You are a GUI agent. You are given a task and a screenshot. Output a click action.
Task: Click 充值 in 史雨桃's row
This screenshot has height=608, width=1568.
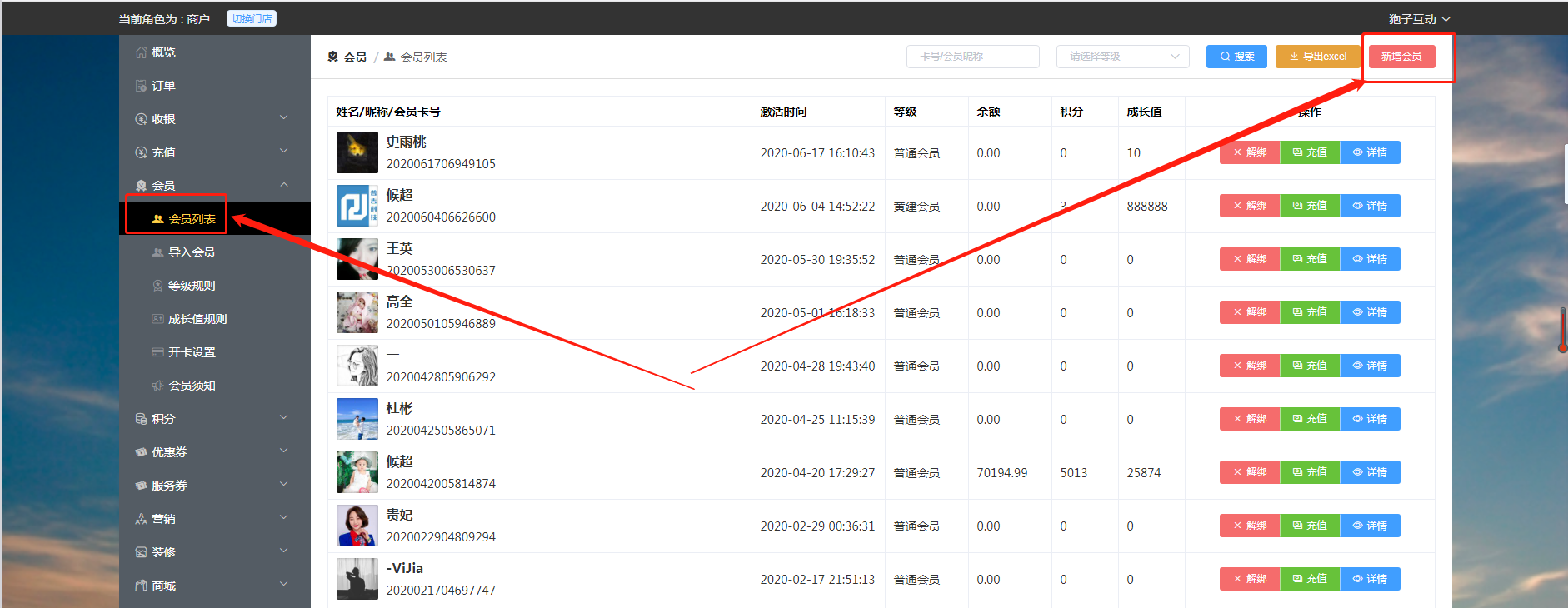[x=1310, y=152]
